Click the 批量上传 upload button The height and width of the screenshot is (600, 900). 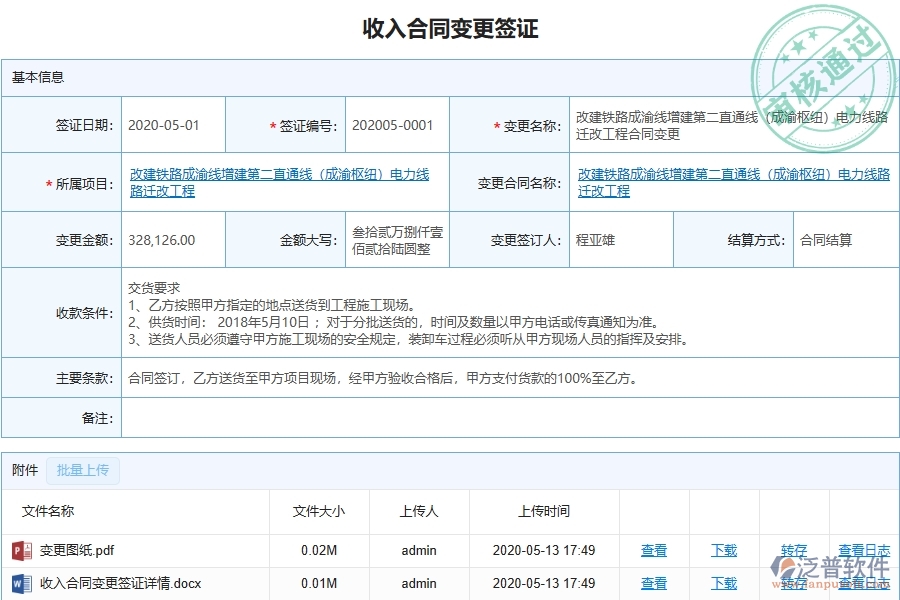click(83, 470)
